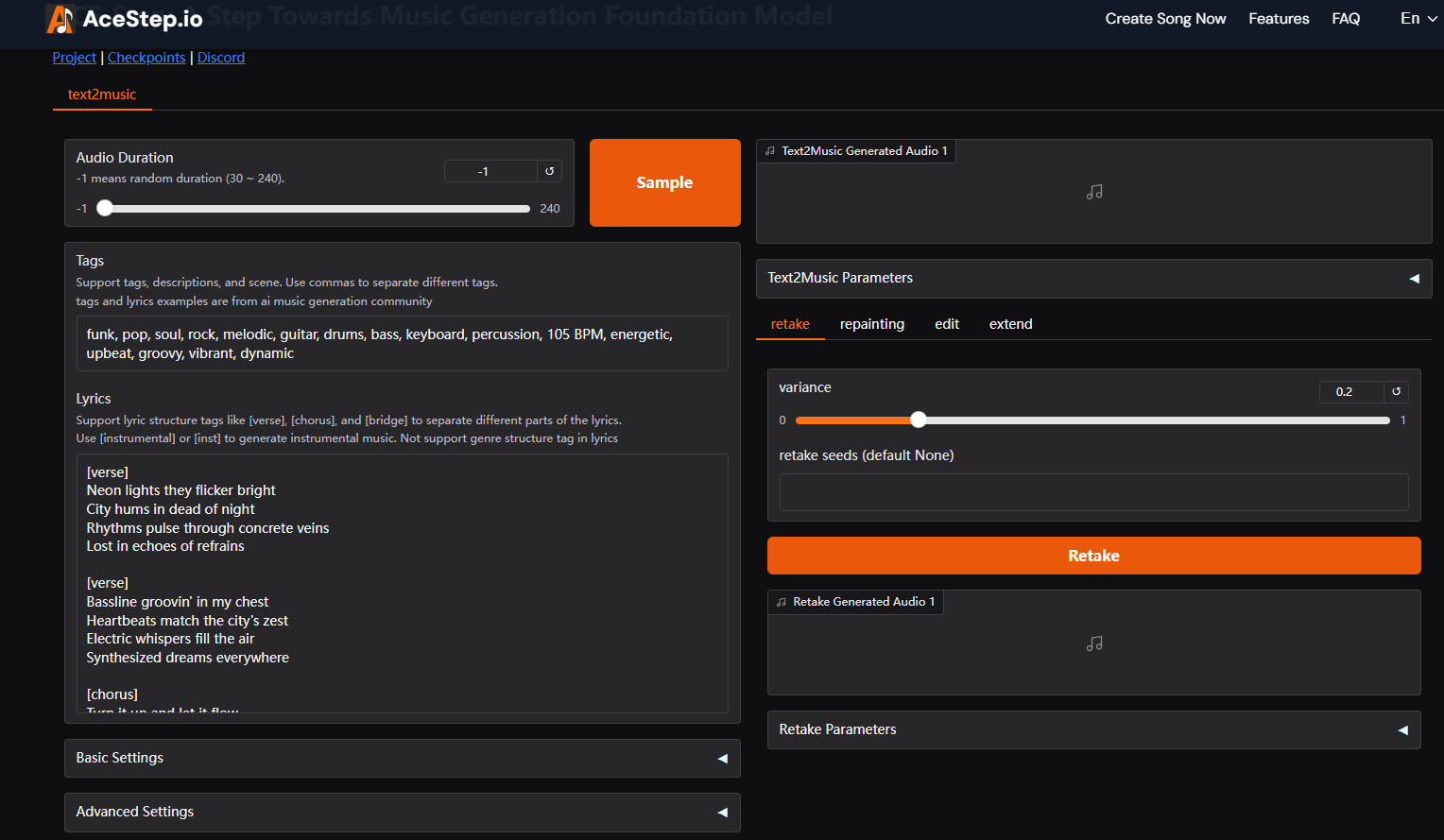Open the Project link
1444x840 pixels.
point(74,58)
